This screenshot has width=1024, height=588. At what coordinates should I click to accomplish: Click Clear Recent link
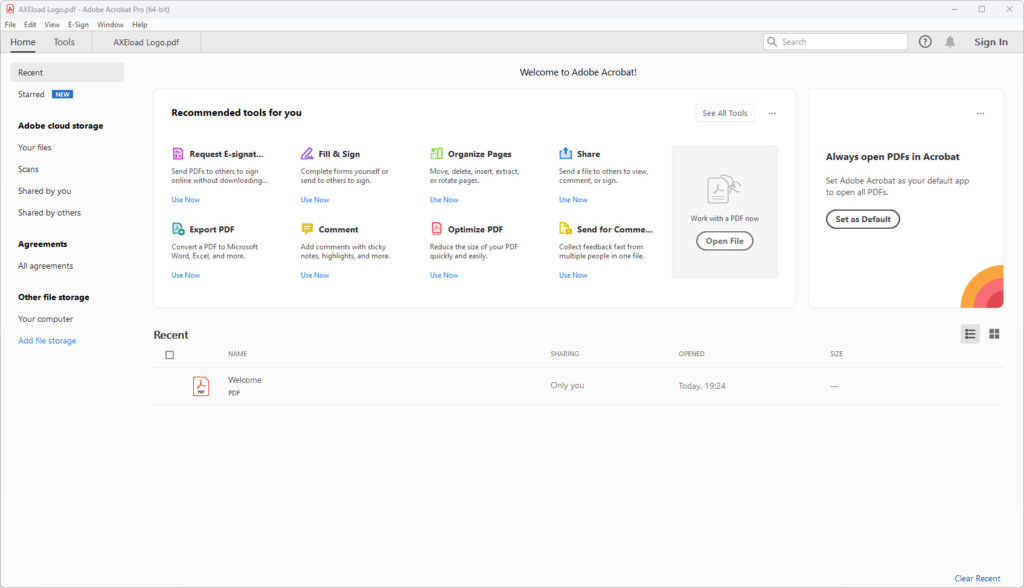(977, 578)
